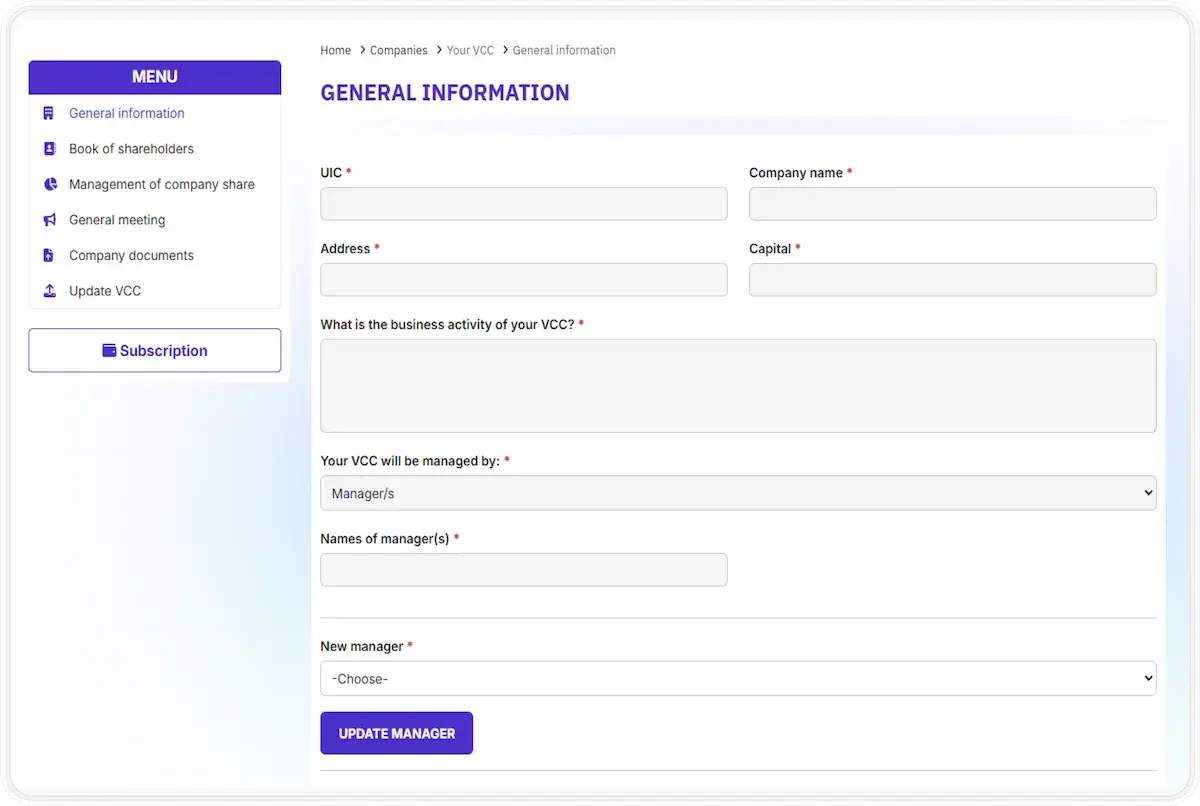Click the business activity text area
This screenshot has height=806, width=1200.
[738, 385]
